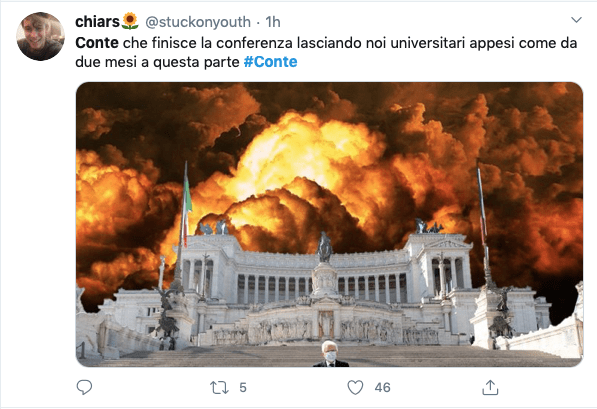Viewport: 597px width, 409px height.
Task: Click the masked man in the photo
Action: coord(330,354)
